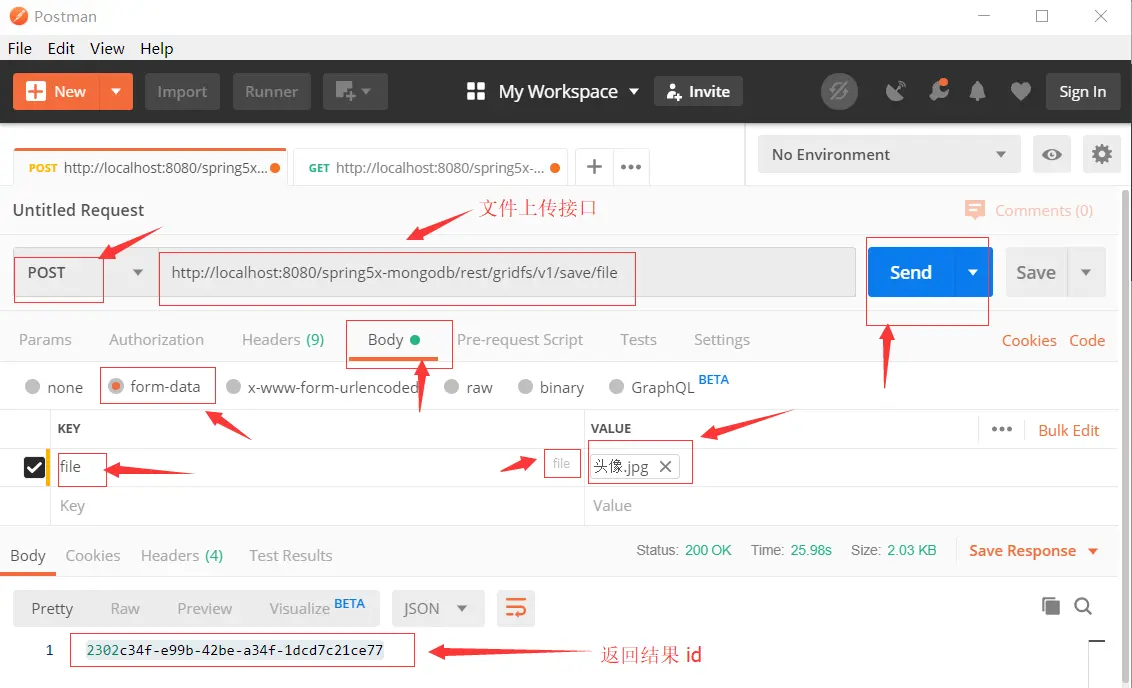Viewport: 1132px width, 688px height.
Task: Click the Send button
Action: (x=910, y=272)
